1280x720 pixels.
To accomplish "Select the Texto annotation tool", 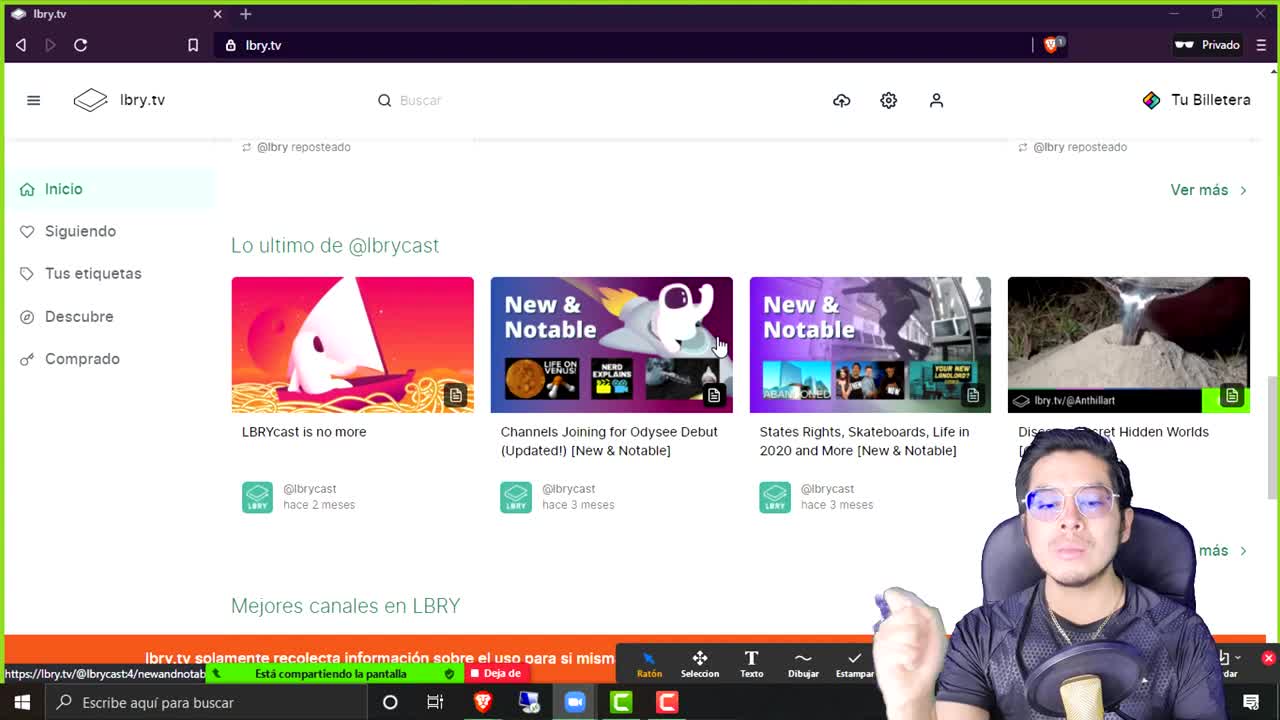I will click(x=751, y=663).
